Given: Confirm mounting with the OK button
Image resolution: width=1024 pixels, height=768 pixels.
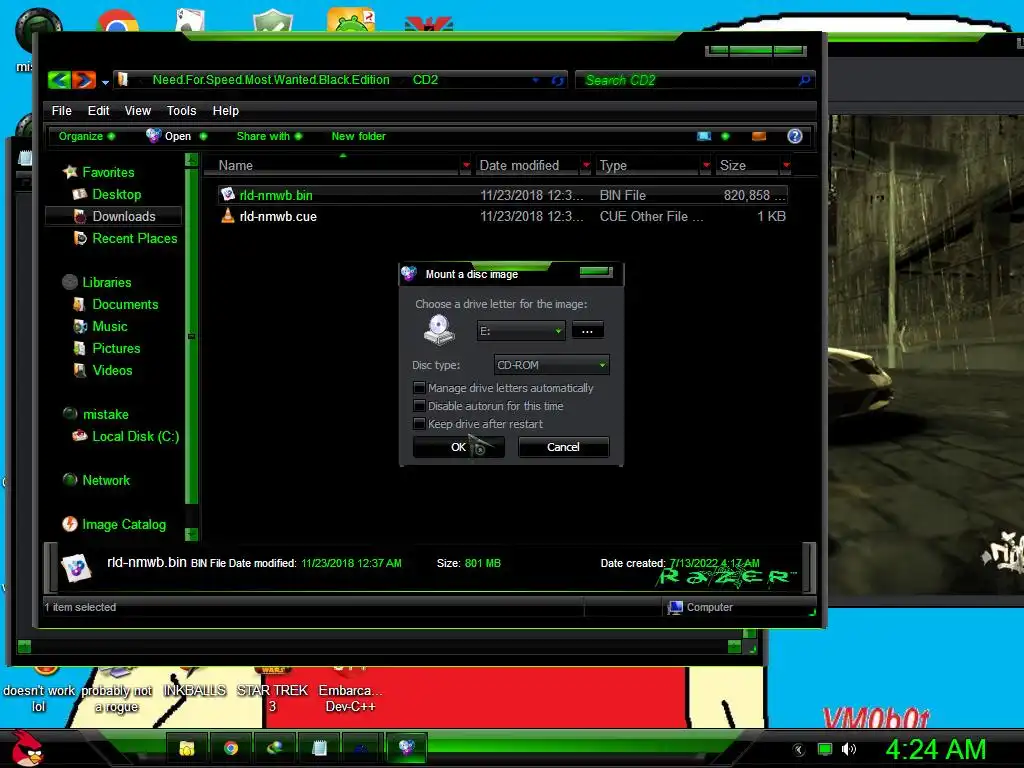Looking at the screenshot, I should 458,447.
